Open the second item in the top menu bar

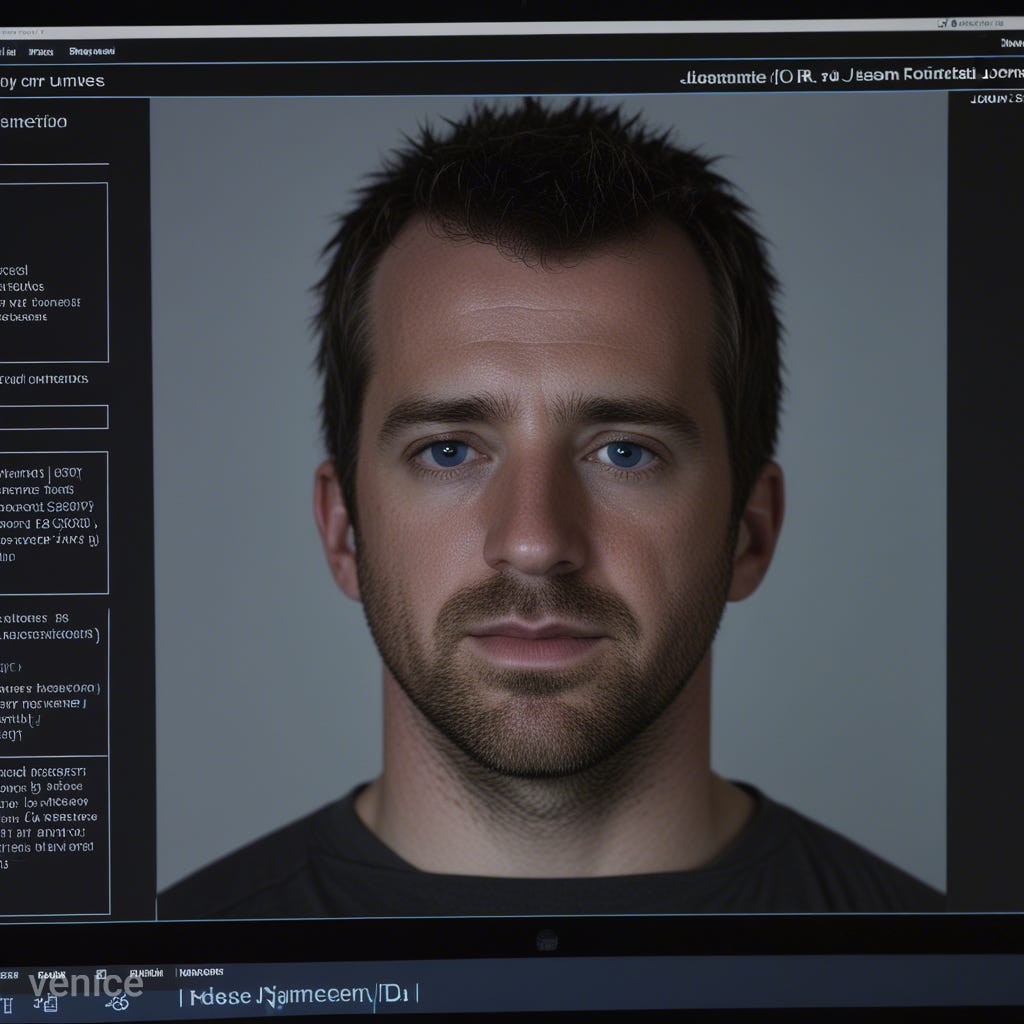click(41, 51)
